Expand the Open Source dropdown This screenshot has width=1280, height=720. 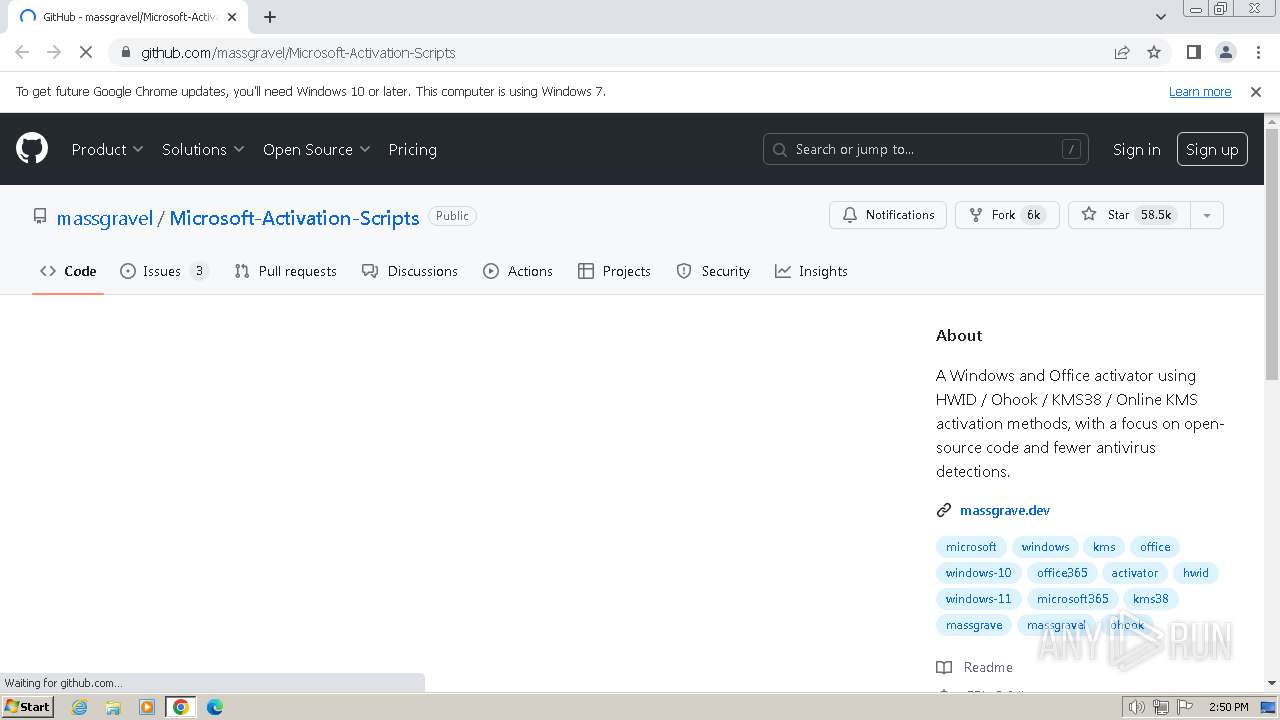click(316, 149)
